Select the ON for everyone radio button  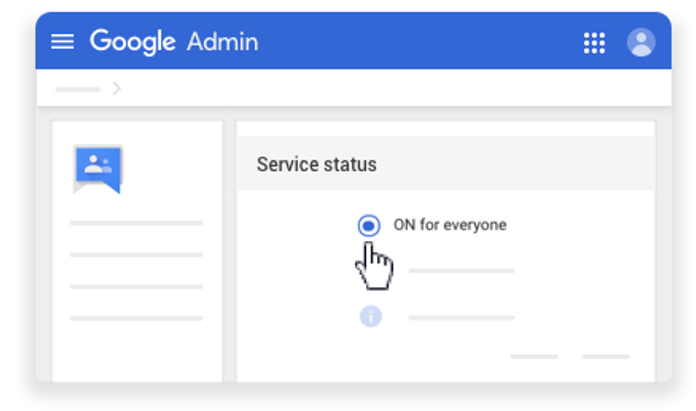(369, 226)
